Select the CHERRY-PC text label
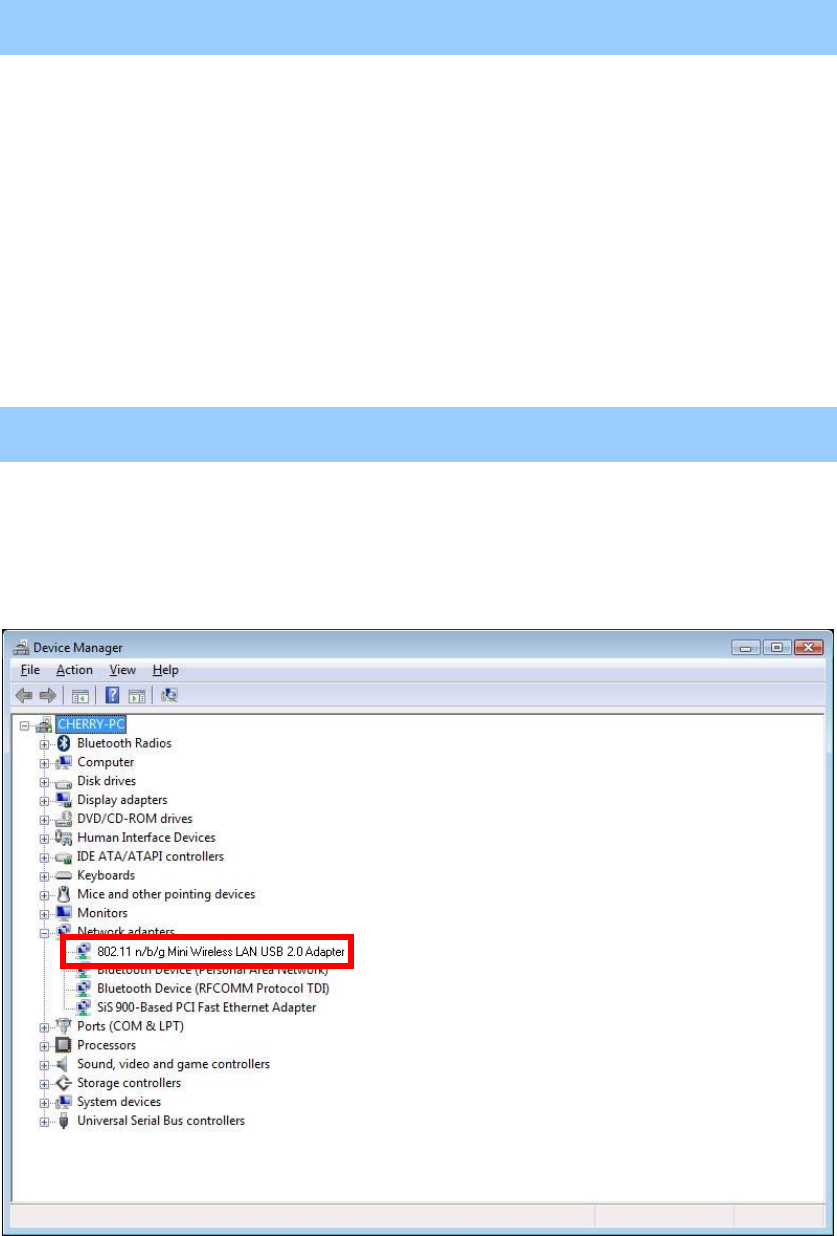The width and height of the screenshot is (837, 1236). (x=92, y=724)
